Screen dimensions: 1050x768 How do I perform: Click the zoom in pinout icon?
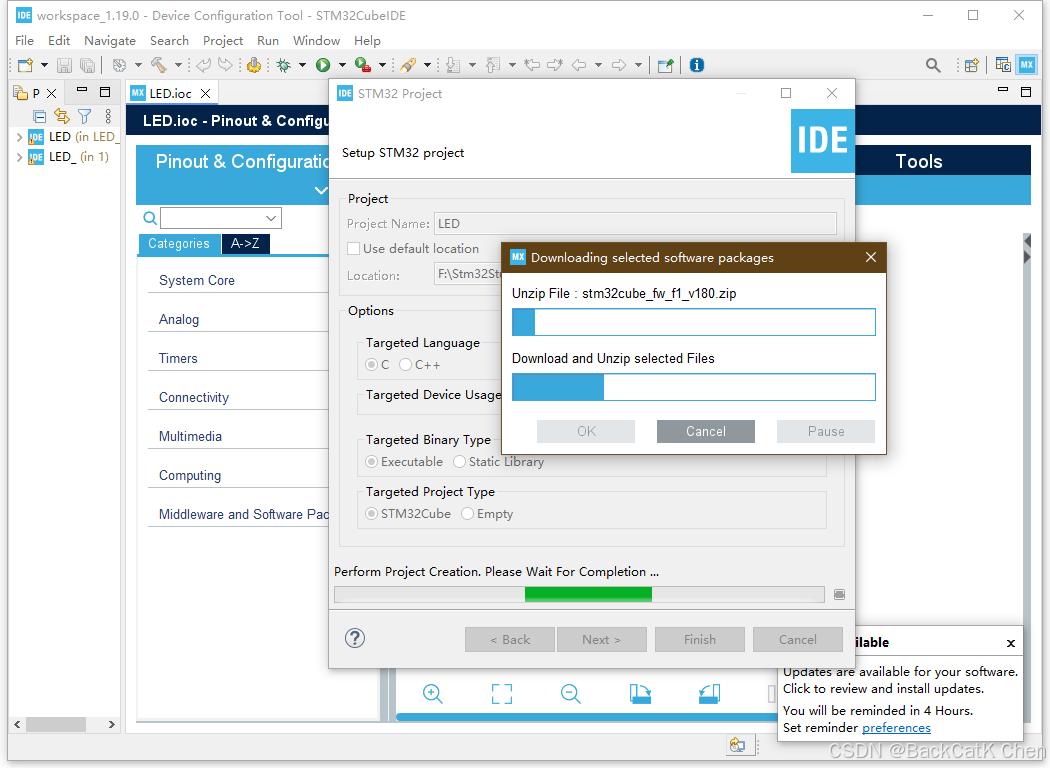pyautogui.click(x=433, y=694)
